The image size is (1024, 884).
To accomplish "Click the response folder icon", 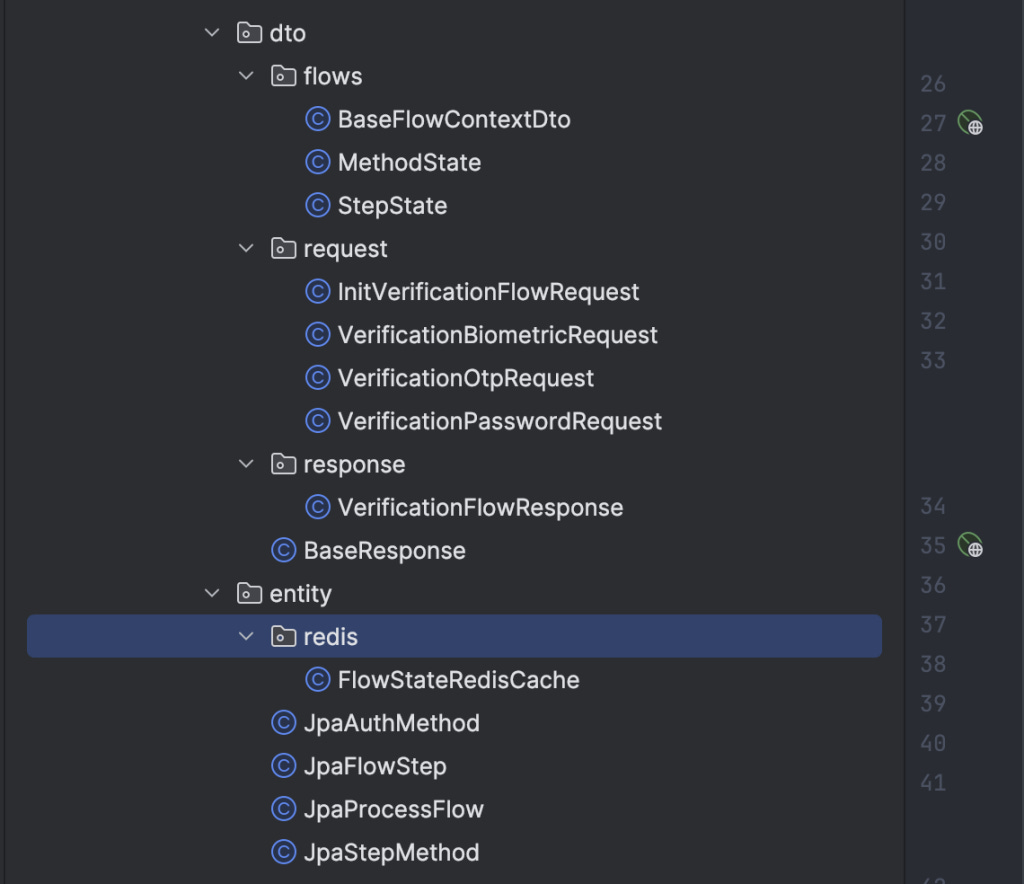I will (x=283, y=464).
